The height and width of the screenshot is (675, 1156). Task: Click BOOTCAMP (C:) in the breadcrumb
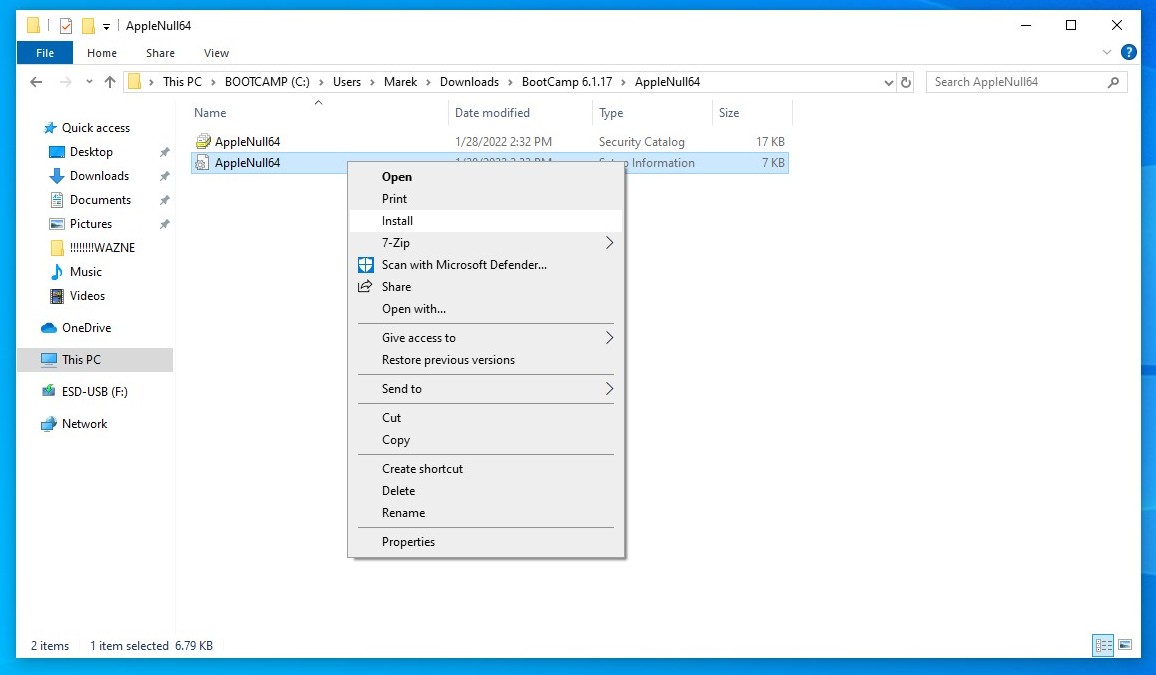(x=267, y=82)
